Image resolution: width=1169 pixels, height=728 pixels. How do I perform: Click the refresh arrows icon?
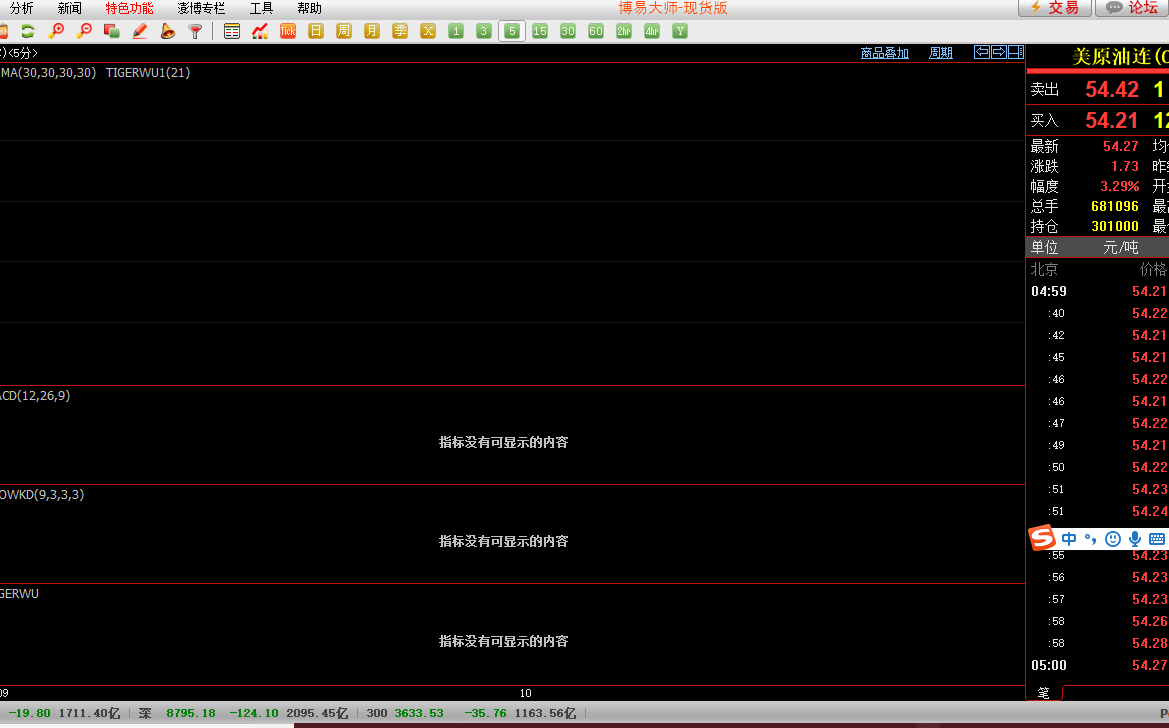[28, 31]
